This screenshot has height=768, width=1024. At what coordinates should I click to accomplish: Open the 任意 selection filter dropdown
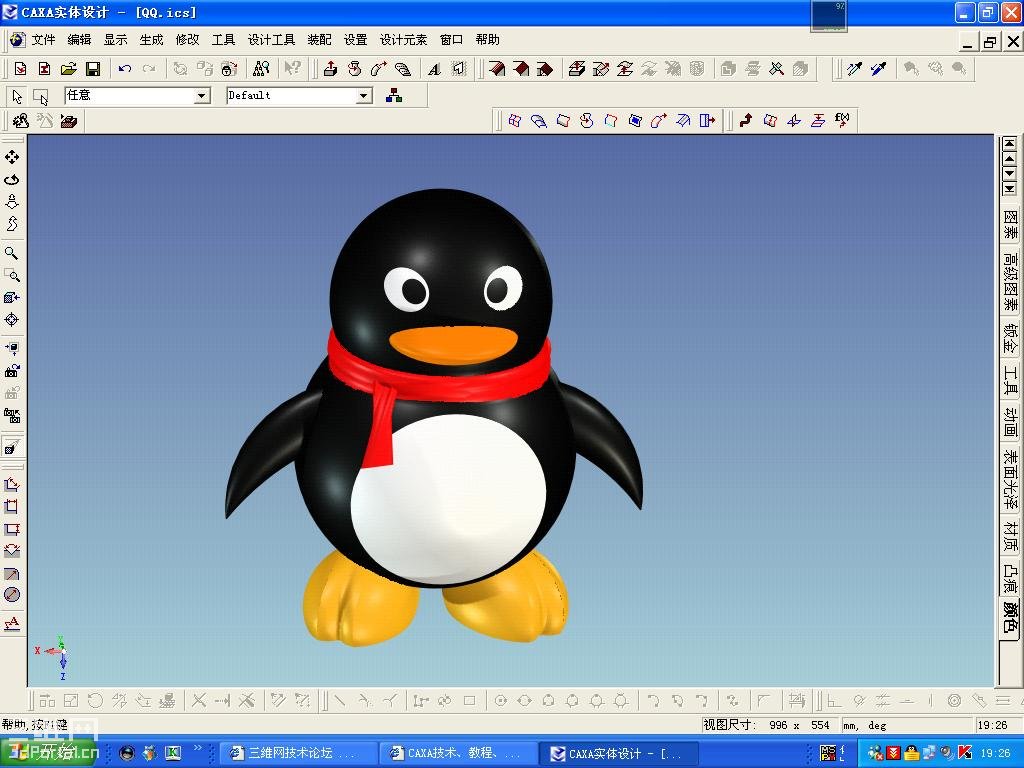[202, 96]
